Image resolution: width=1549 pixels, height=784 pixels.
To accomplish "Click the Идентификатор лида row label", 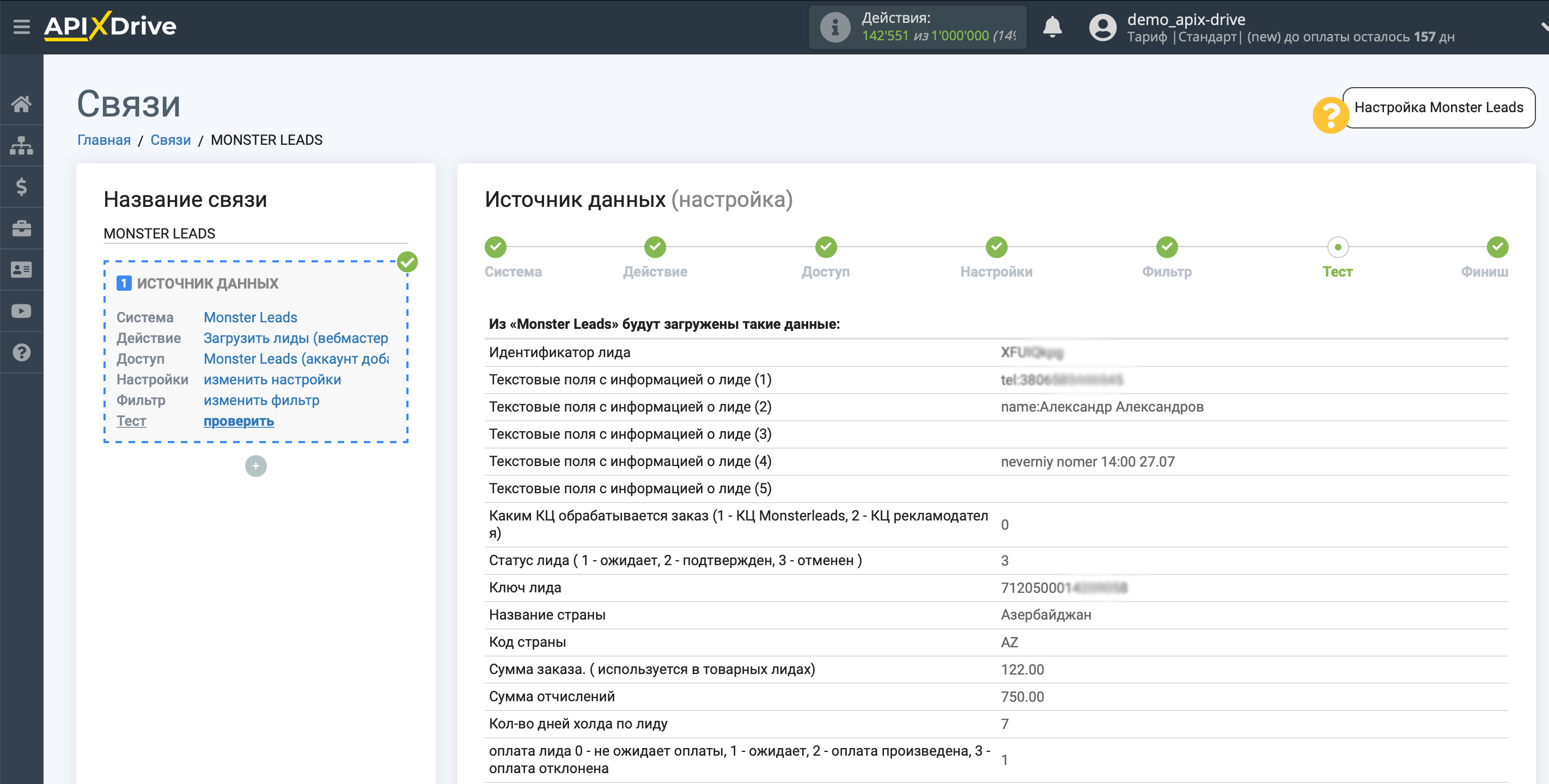I will coord(559,352).
